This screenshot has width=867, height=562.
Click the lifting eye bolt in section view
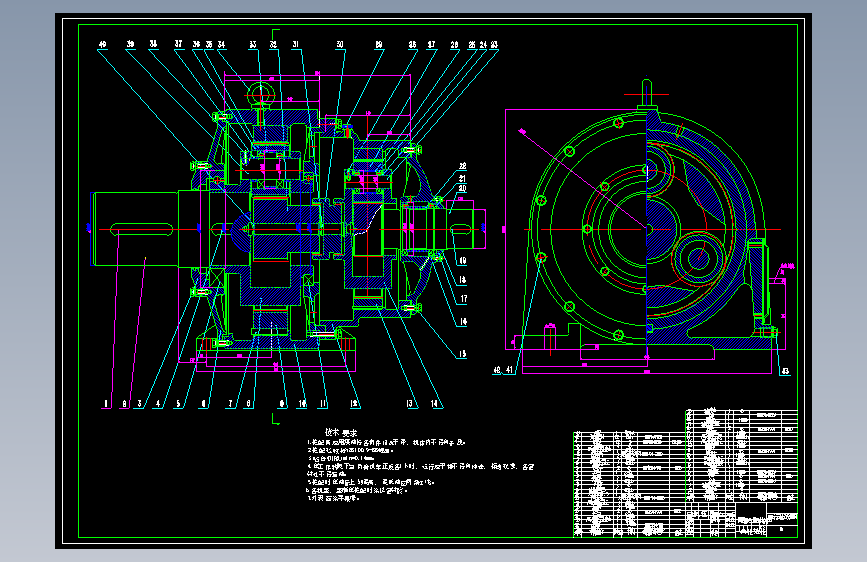[260, 101]
